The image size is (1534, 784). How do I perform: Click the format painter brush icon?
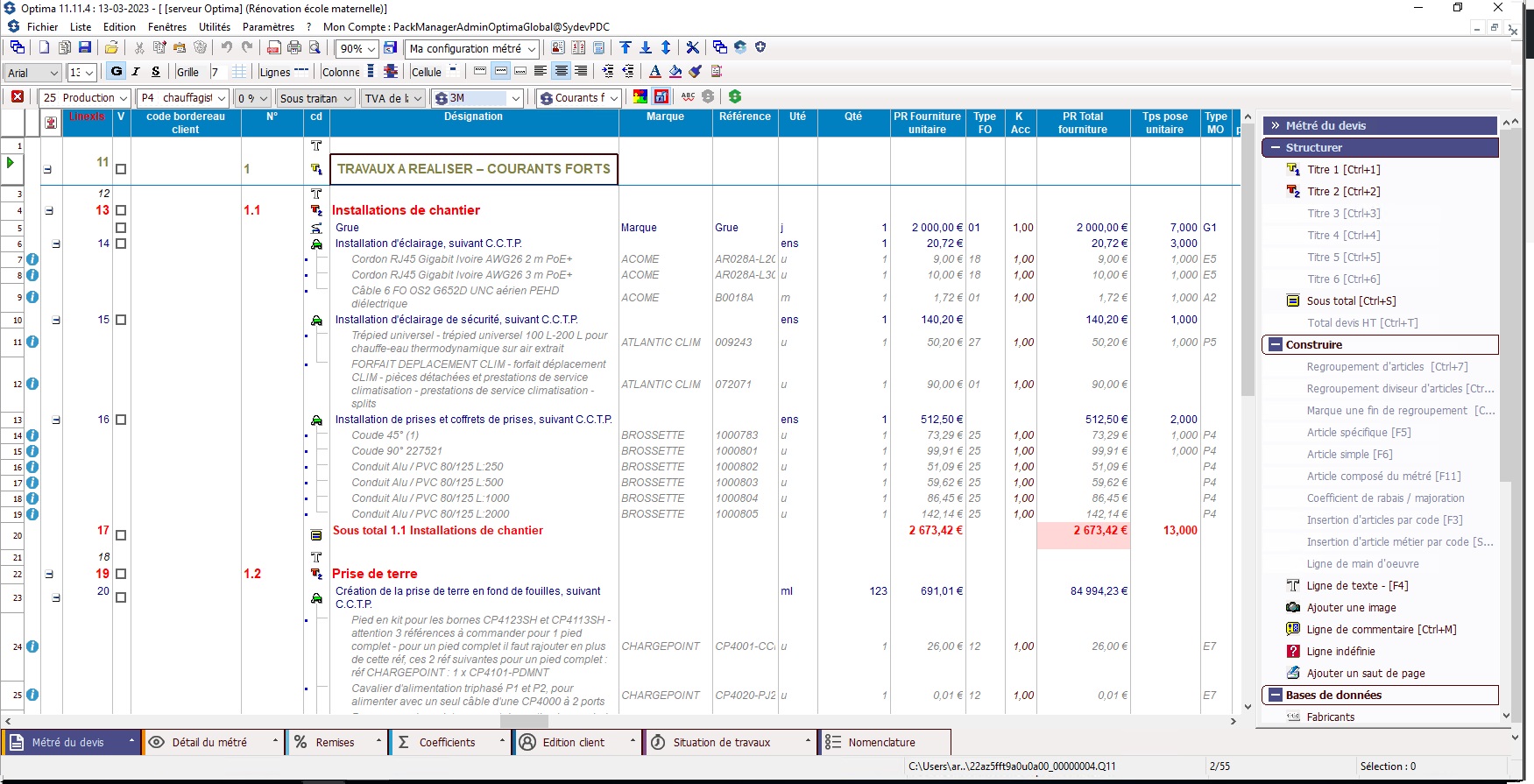(x=696, y=71)
